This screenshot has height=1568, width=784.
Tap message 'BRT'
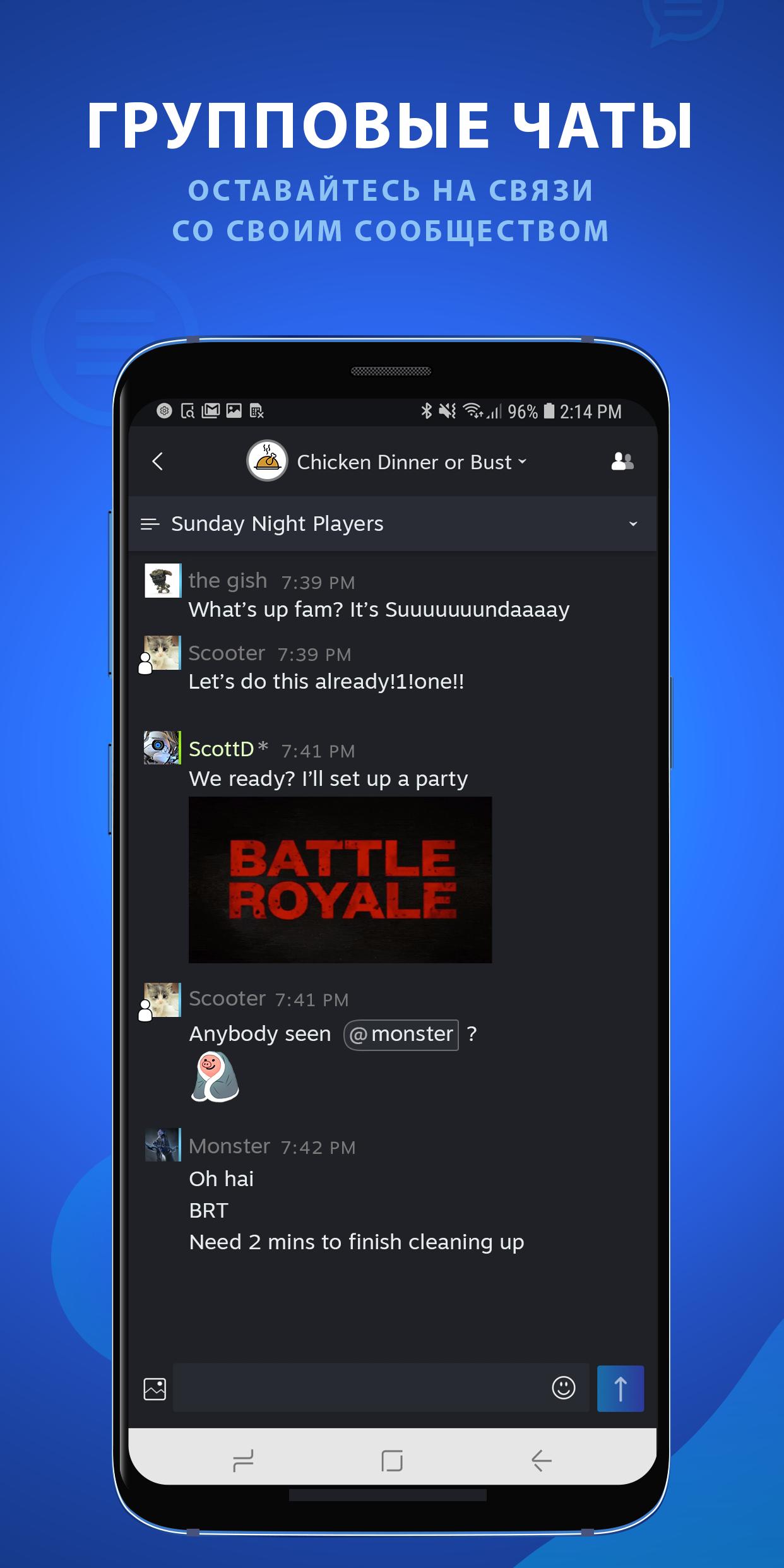(208, 1211)
